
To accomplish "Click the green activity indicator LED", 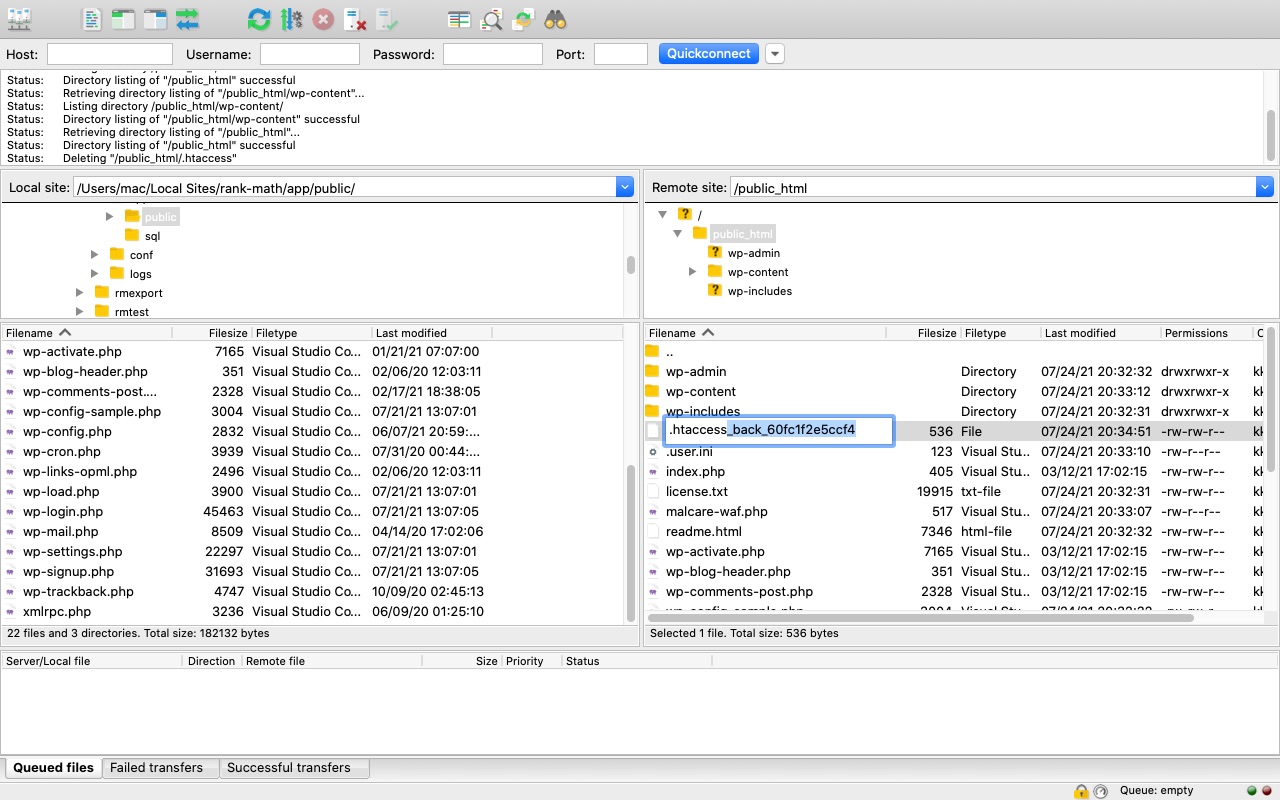I will click(x=1252, y=791).
